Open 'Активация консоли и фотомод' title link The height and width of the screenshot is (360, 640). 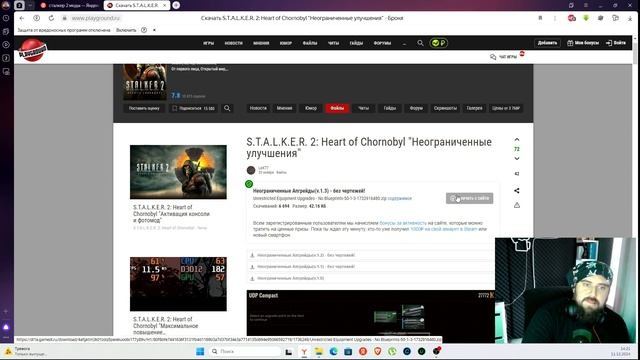tap(171, 213)
